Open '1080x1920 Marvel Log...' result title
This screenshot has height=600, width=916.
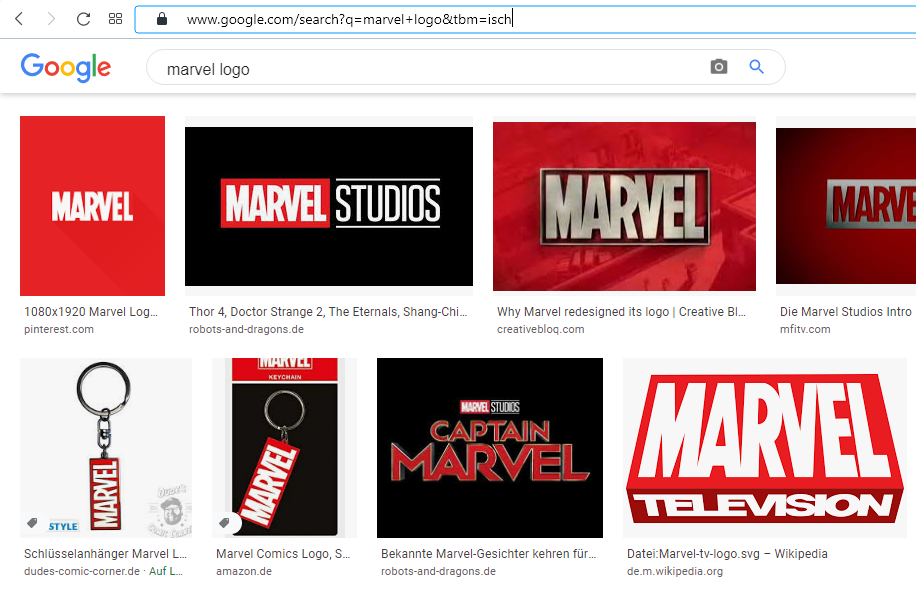click(x=91, y=312)
